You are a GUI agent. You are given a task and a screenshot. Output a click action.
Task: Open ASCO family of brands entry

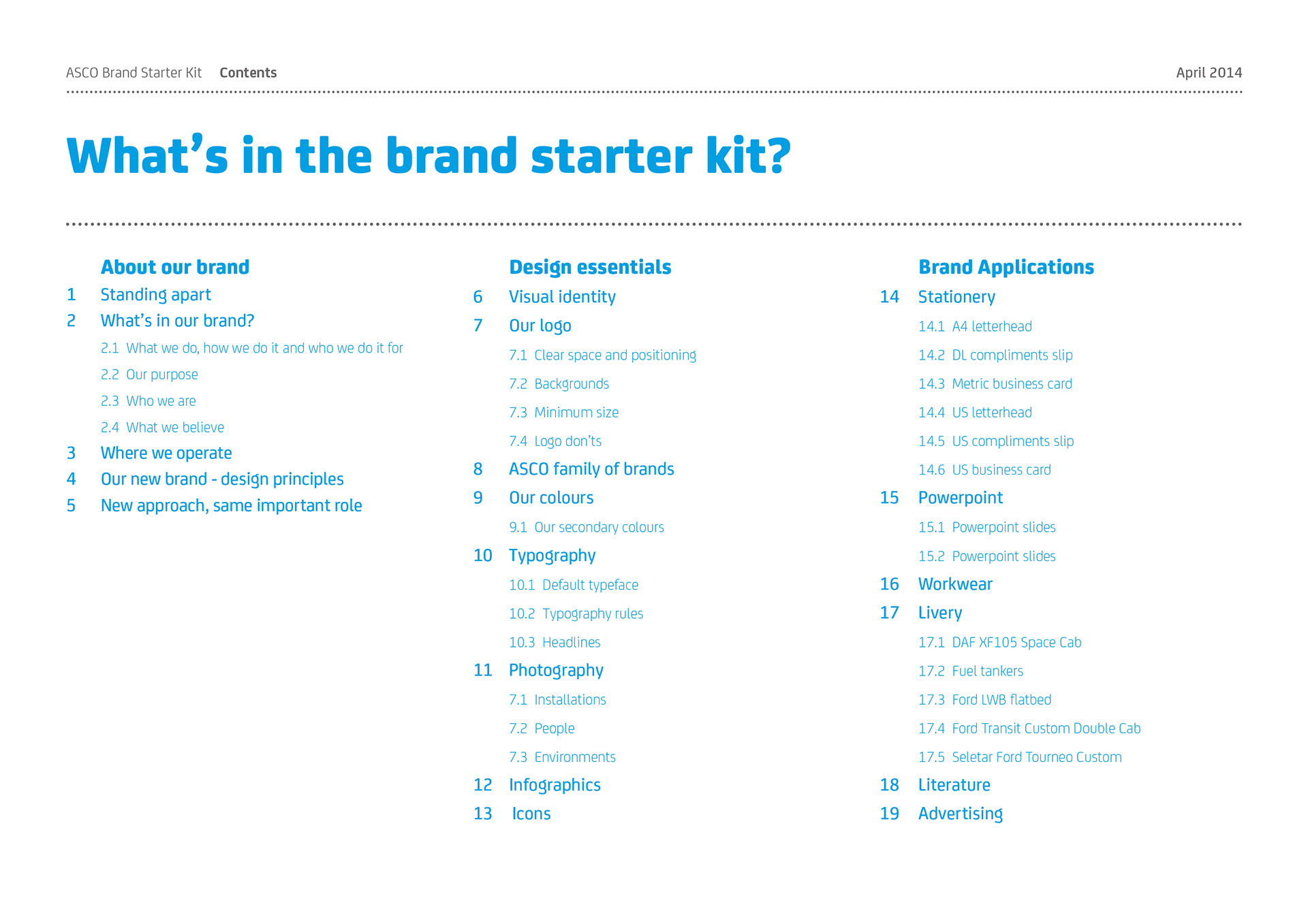pos(591,469)
